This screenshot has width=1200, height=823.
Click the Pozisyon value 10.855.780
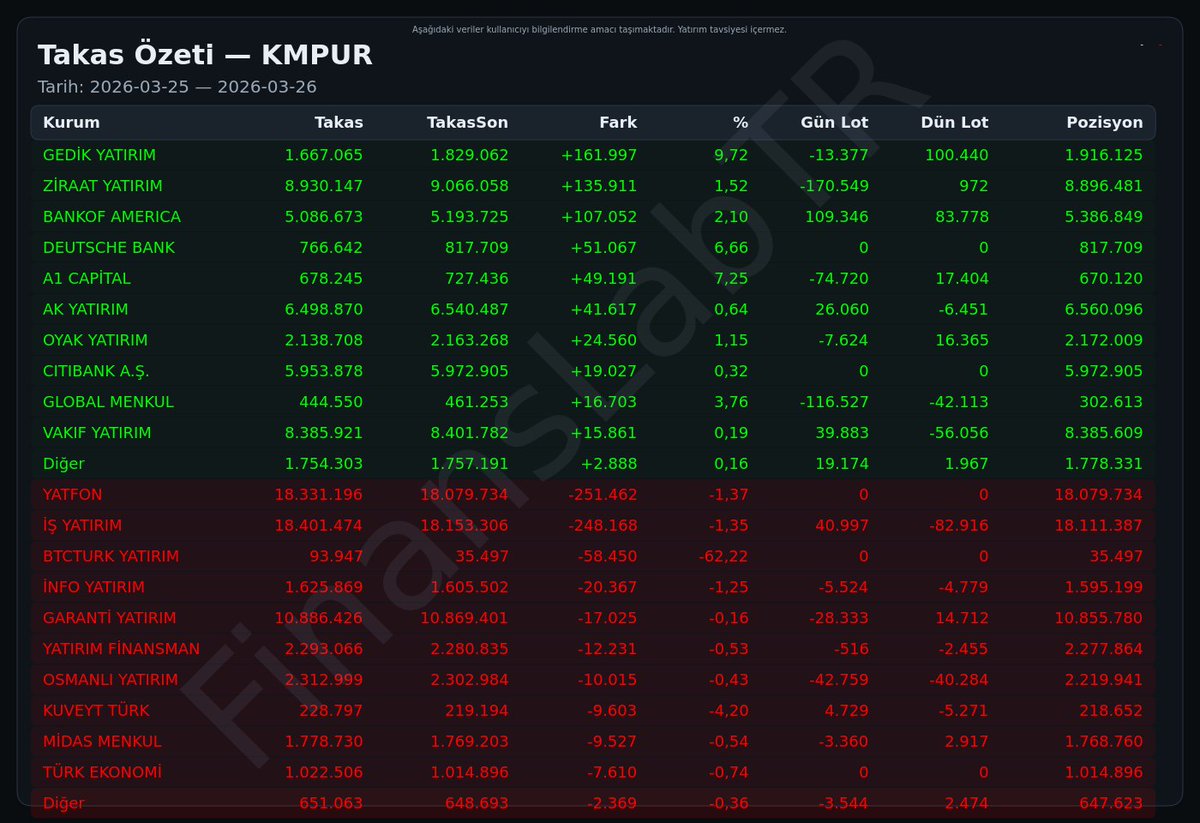pyautogui.click(x=1098, y=619)
